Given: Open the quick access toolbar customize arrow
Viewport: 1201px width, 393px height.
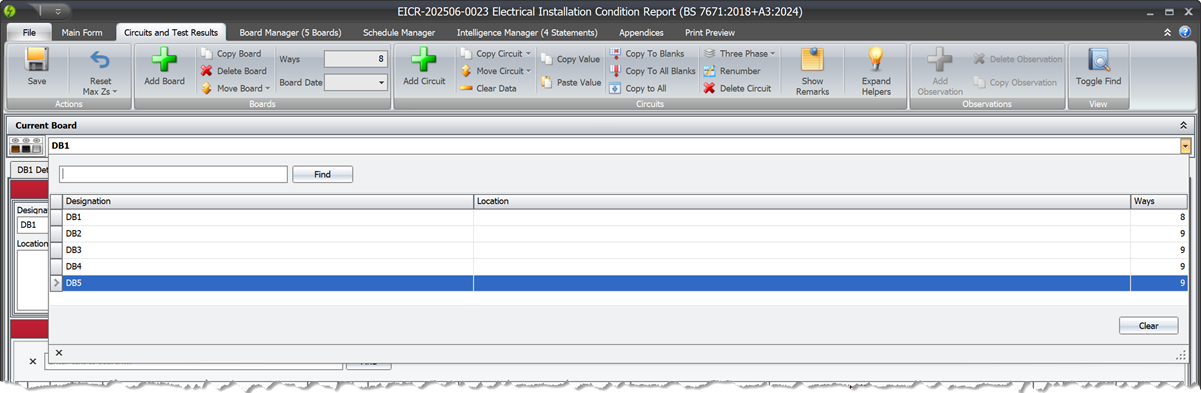Looking at the screenshot, I should [x=58, y=12].
